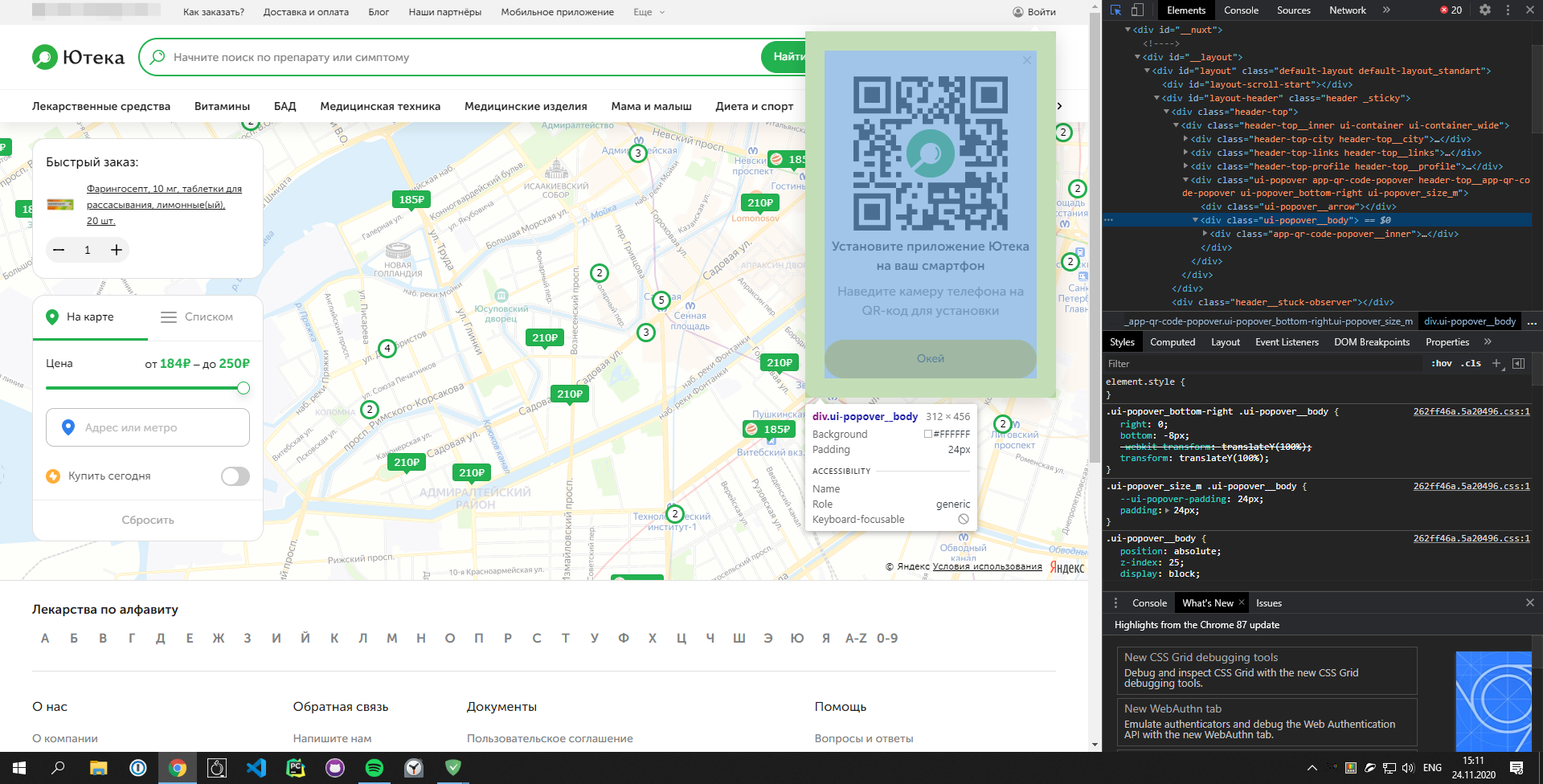Image resolution: width=1543 pixels, height=784 pixels.
Task: Click the Ютека logo
Action: (76, 56)
